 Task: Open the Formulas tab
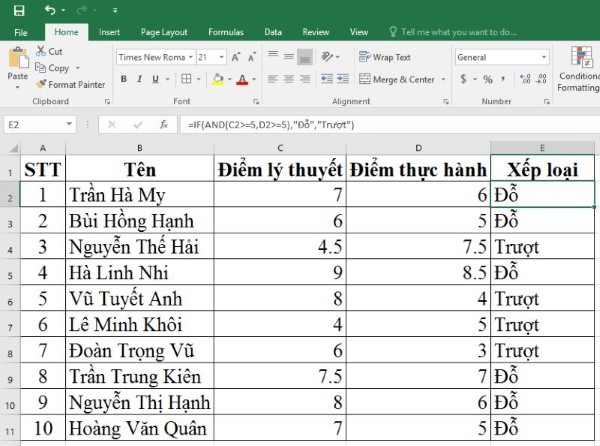point(226,32)
